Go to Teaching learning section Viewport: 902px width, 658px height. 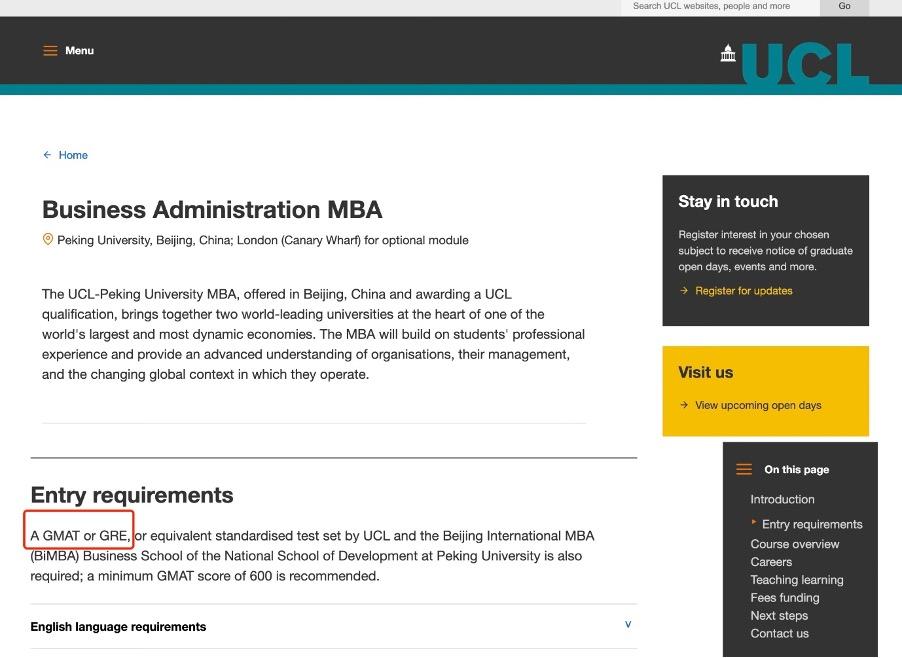(797, 580)
